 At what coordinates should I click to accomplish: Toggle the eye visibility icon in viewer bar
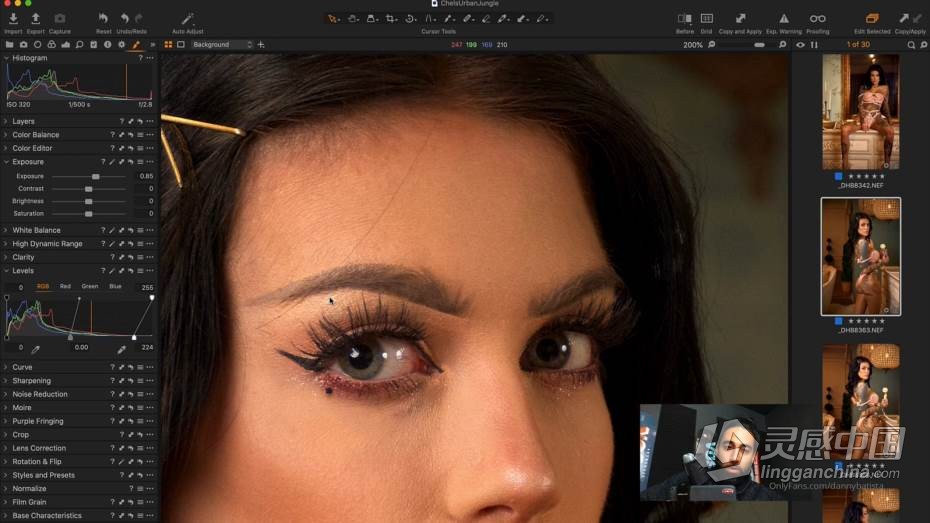pyautogui.click(x=801, y=44)
